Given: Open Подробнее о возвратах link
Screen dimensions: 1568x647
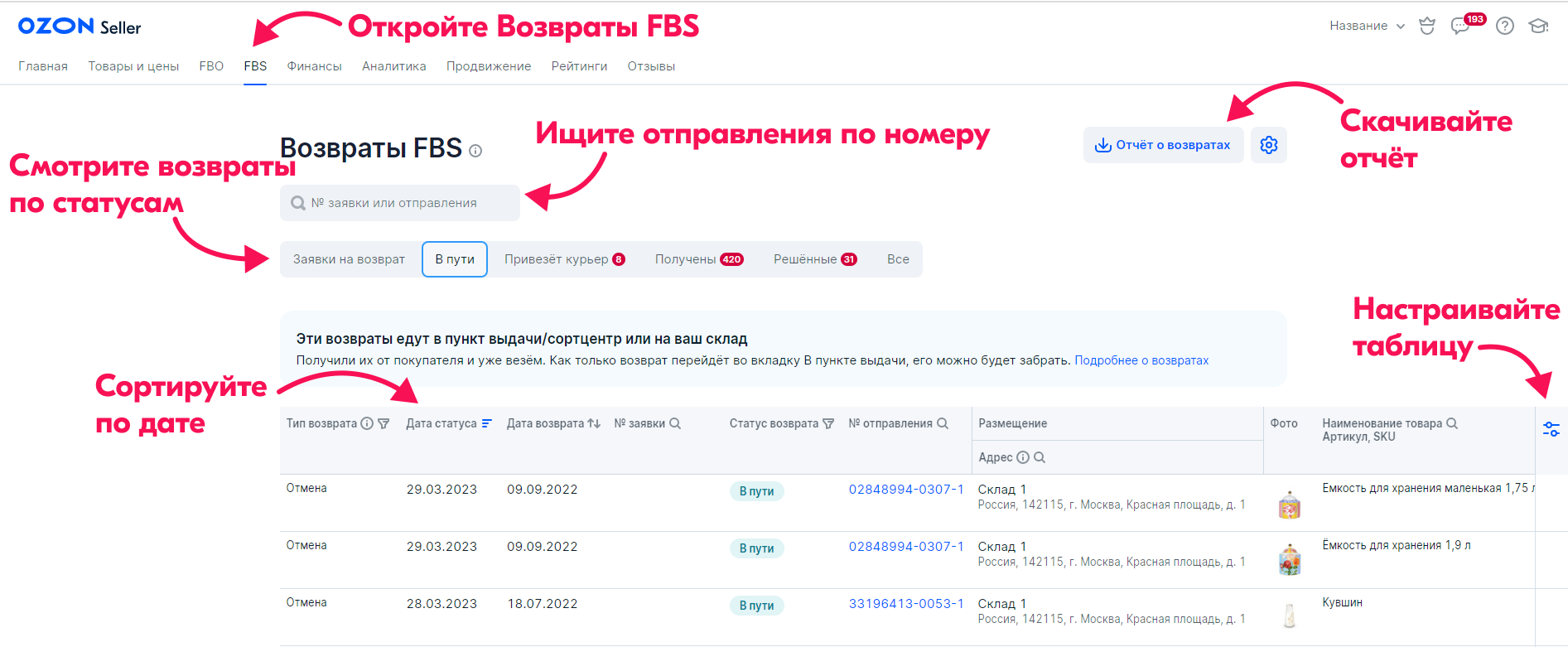Looking at the screenshot, I should [1141, 360].
